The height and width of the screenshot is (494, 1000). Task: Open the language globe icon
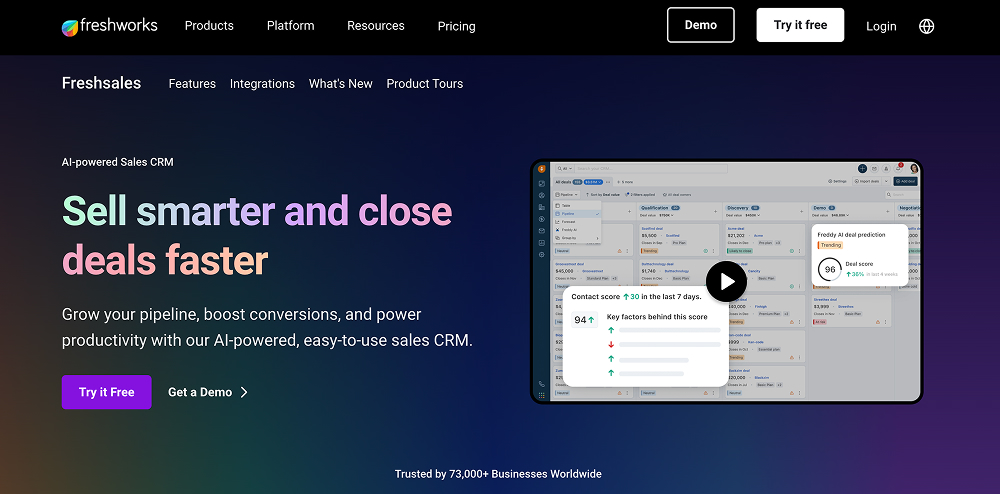[x=926, y=26]
